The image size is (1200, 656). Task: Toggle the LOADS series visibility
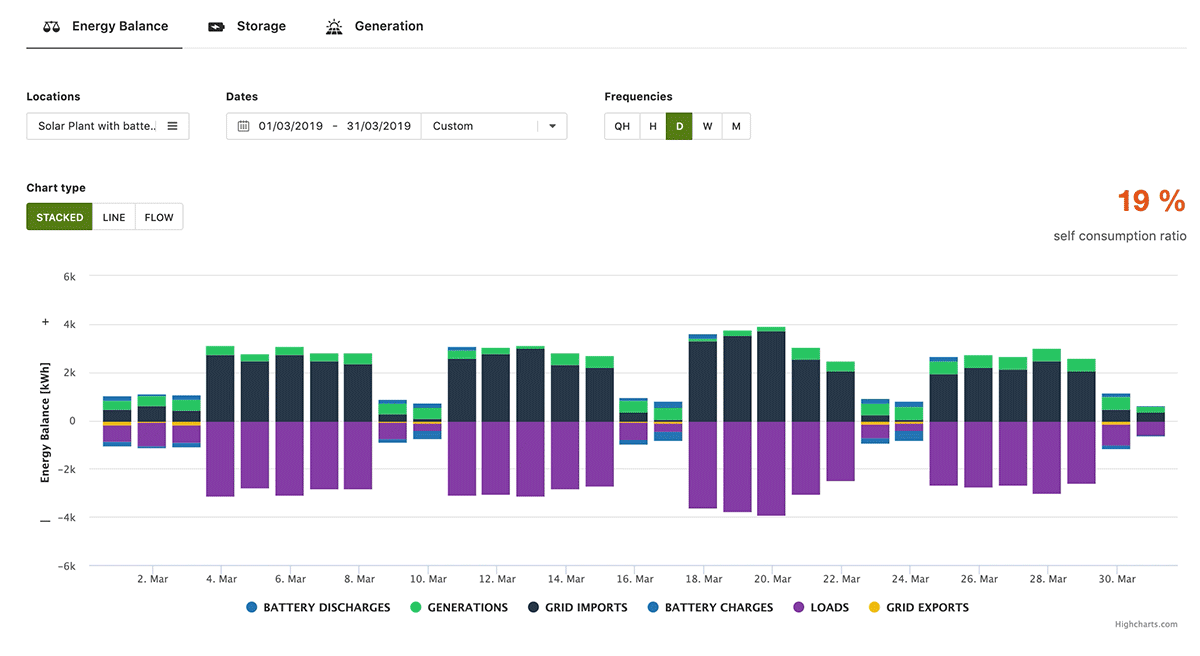coord(823,607)
